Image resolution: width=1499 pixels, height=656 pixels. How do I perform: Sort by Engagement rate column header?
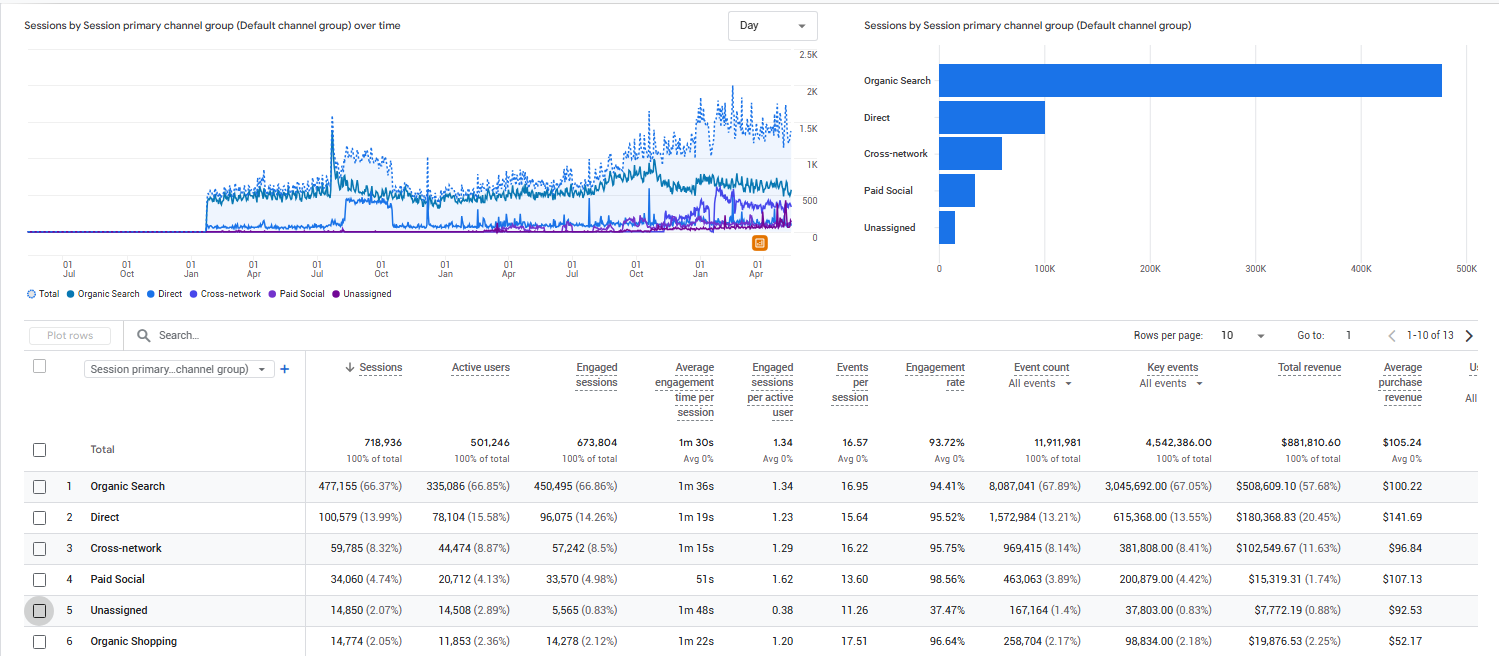tap(935, 375)
